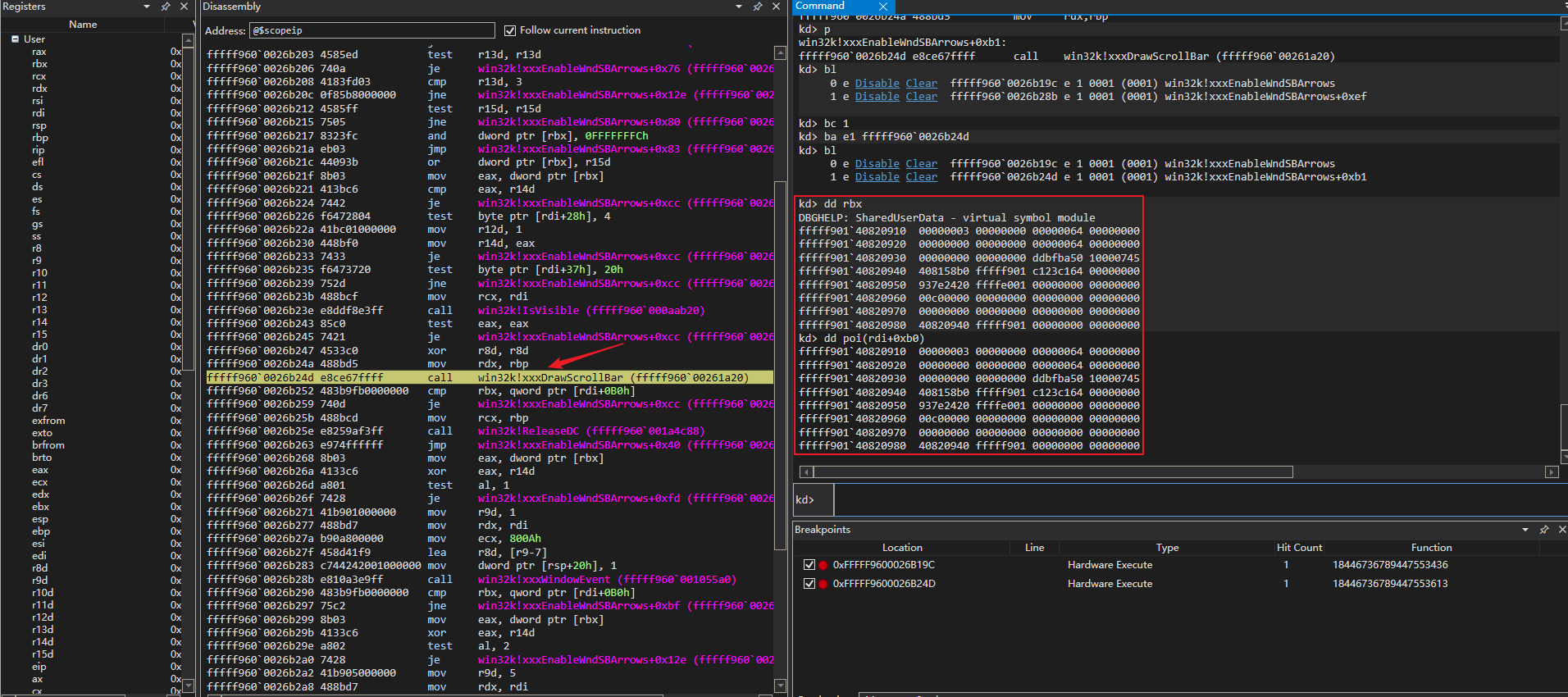Close the Registers panel
The width and height of the screenshot is (1568, 697).
click(184, 7)
